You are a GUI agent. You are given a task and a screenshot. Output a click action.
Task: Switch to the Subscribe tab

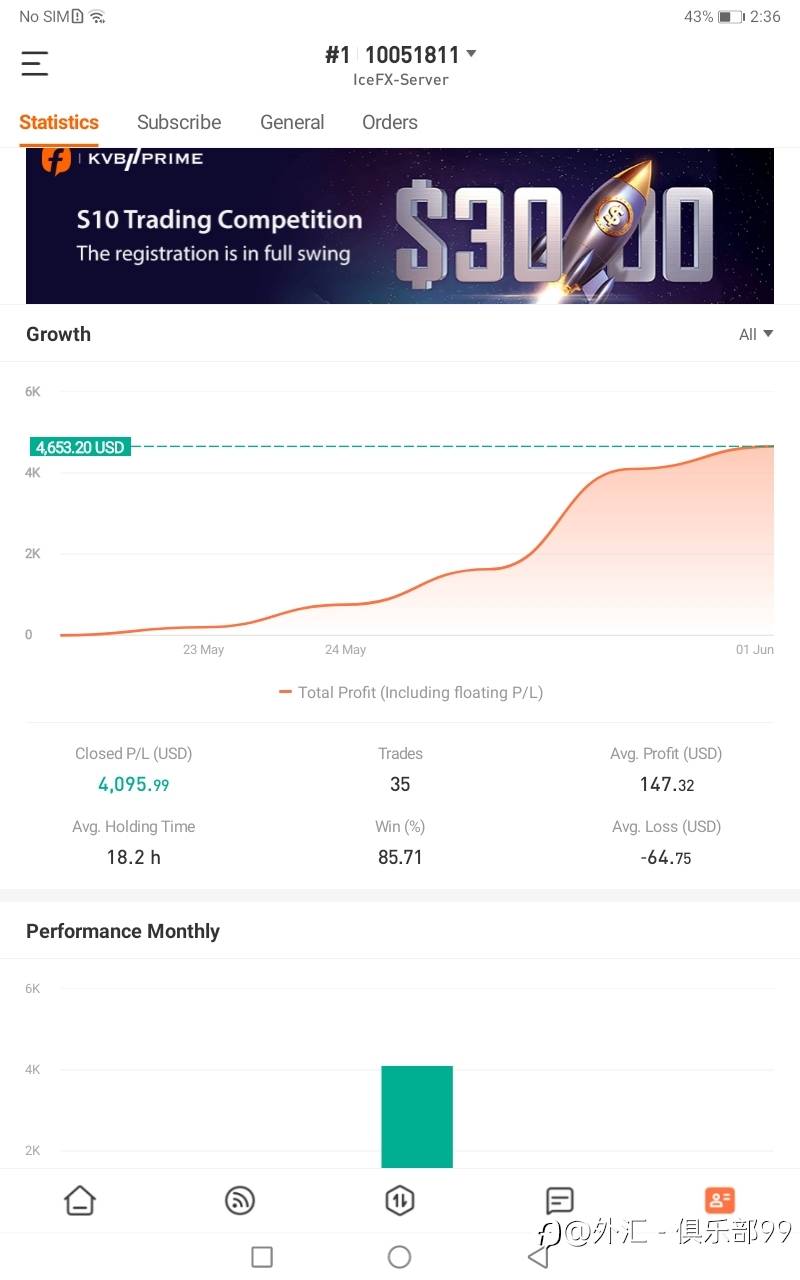(x=179, y=122)
